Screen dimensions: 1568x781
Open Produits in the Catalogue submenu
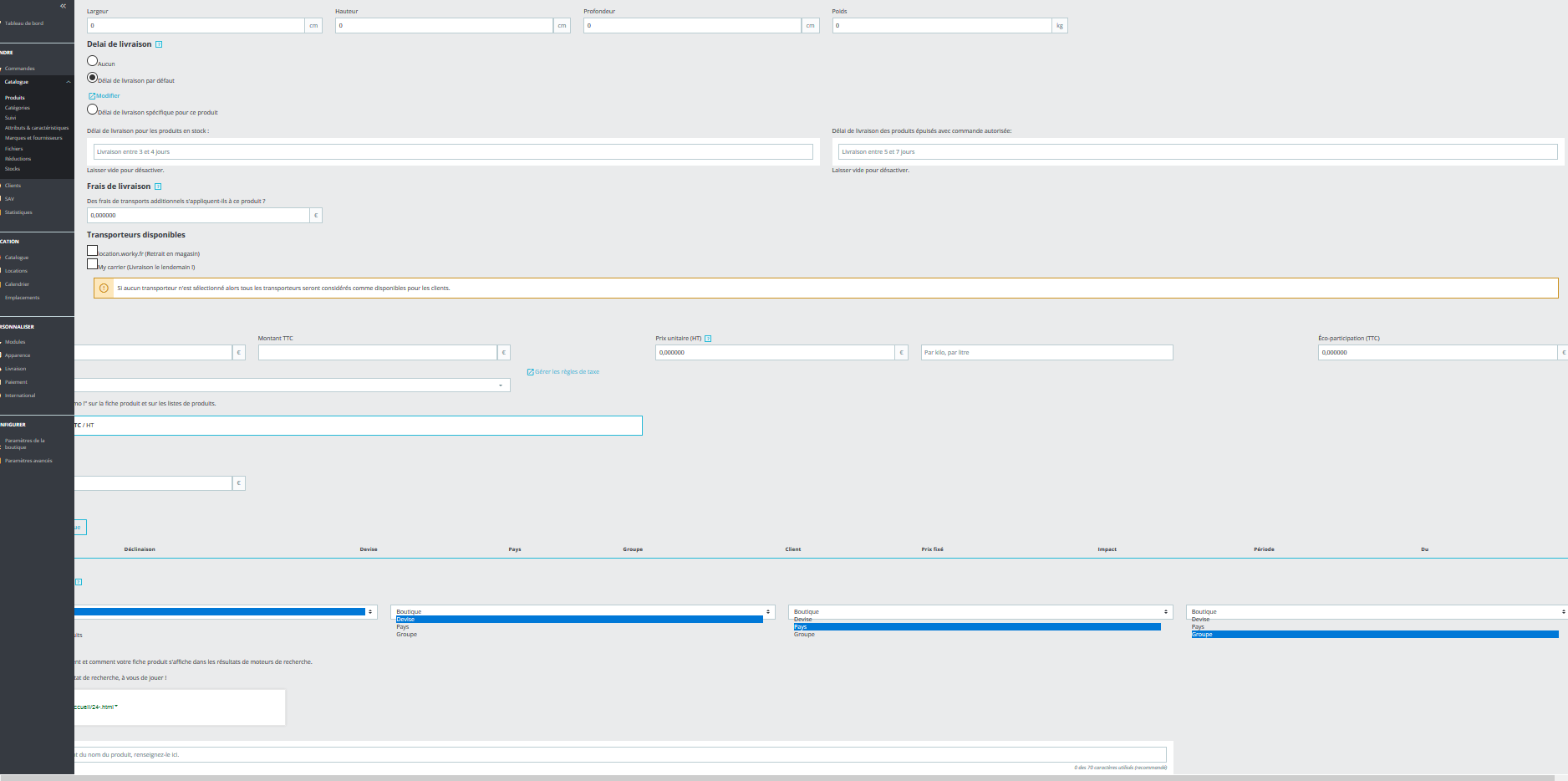tap(15, 98)
